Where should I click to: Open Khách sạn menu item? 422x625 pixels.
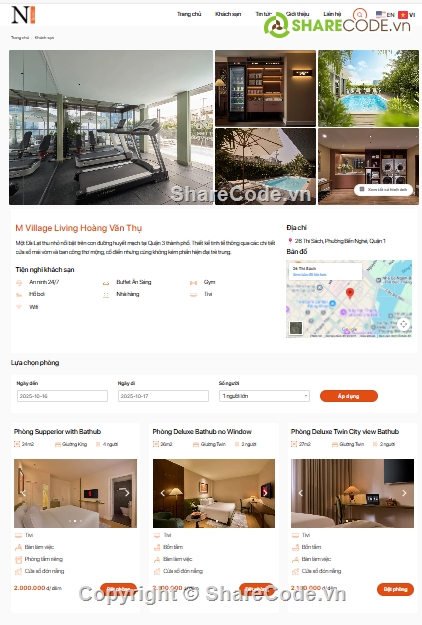click(x=228, y=14)
